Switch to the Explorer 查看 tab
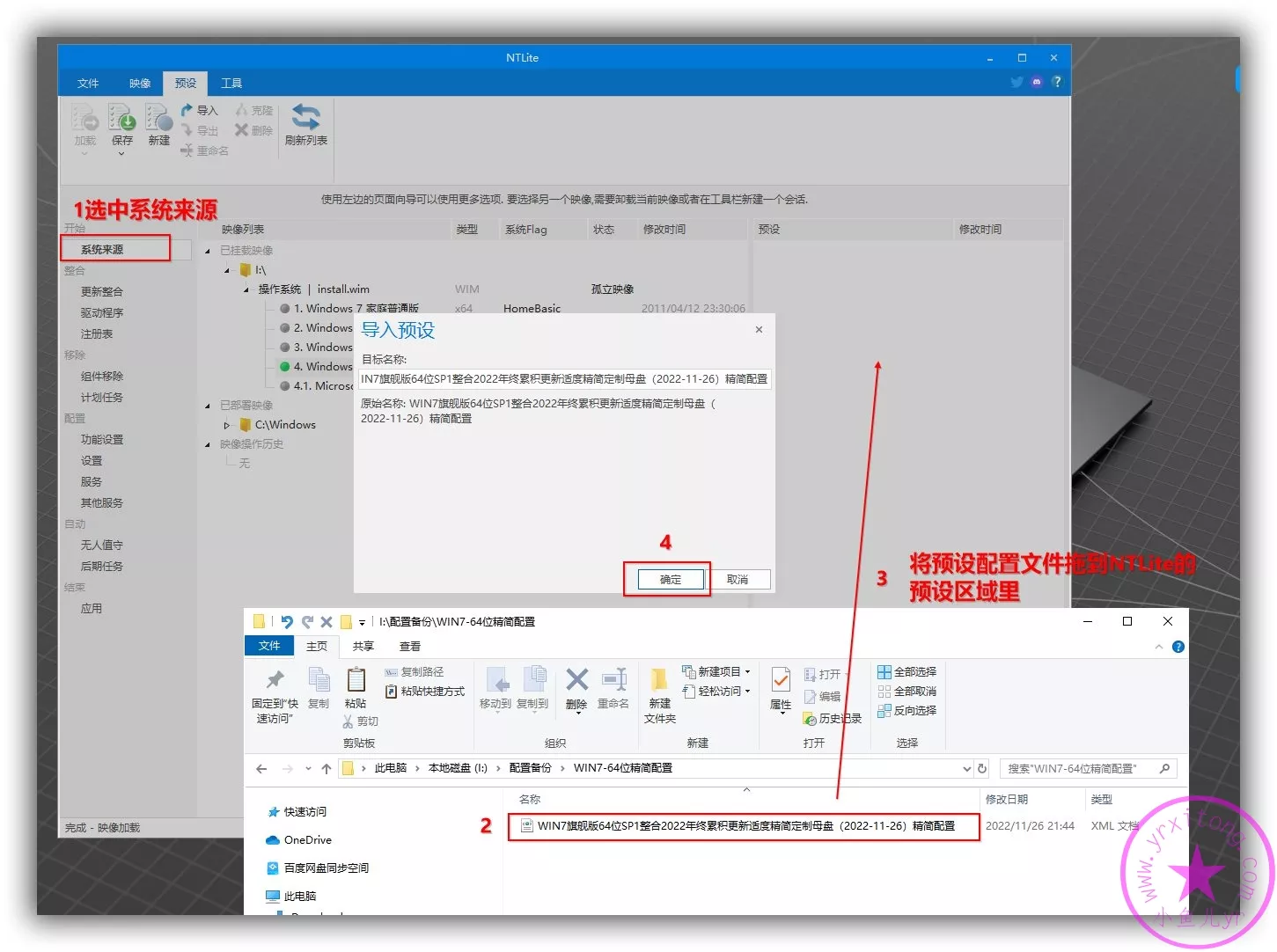 coord(410,646)
